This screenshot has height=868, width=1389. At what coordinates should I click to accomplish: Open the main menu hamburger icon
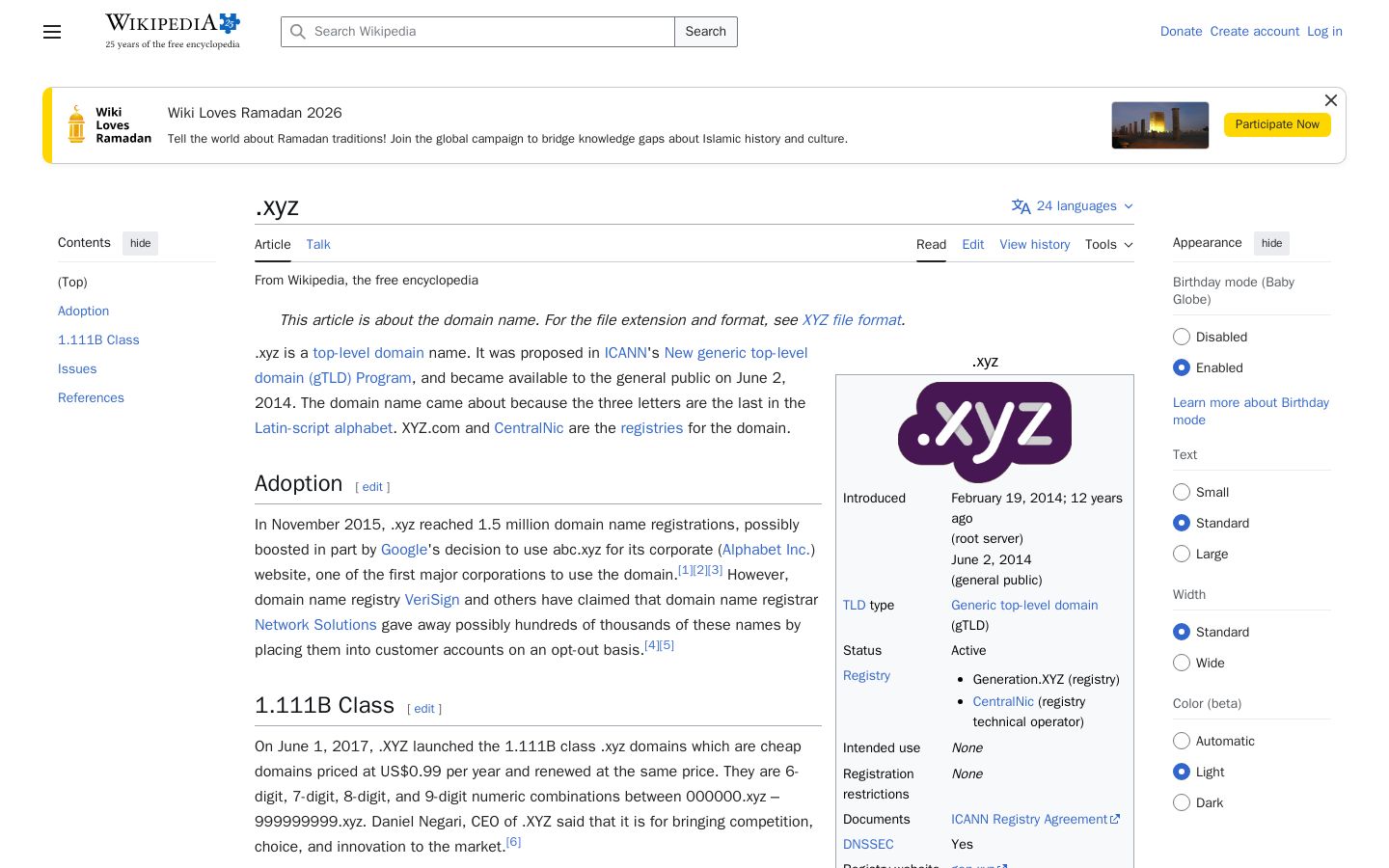pyautogui.click(x=52, y=32)
